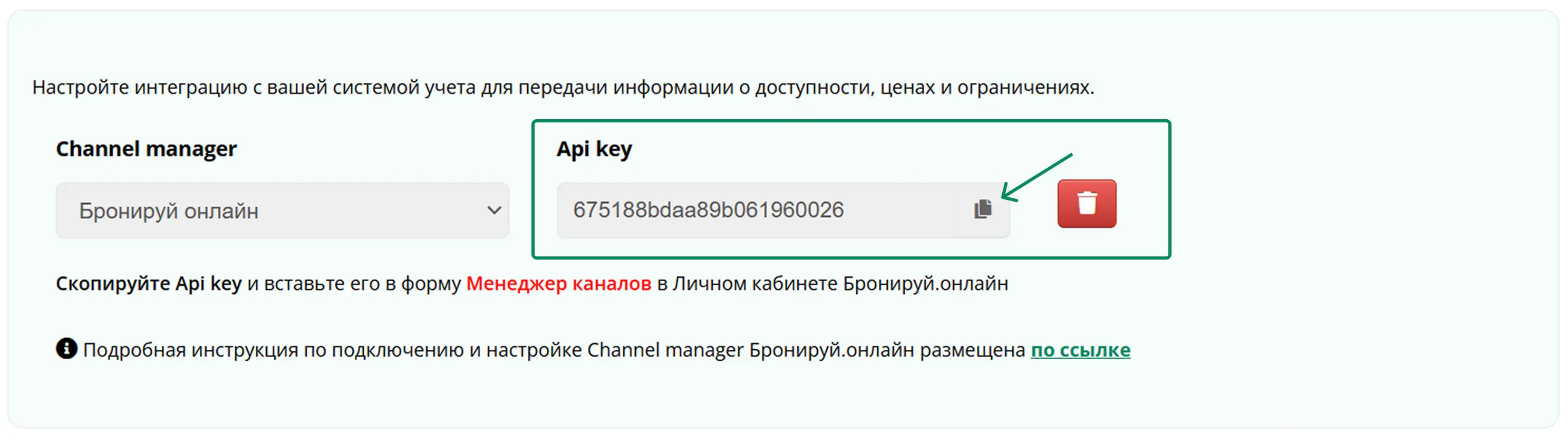Viewport: 1568px width, 440px height.
Task: Click the Api key heading label
Action: 594,149
